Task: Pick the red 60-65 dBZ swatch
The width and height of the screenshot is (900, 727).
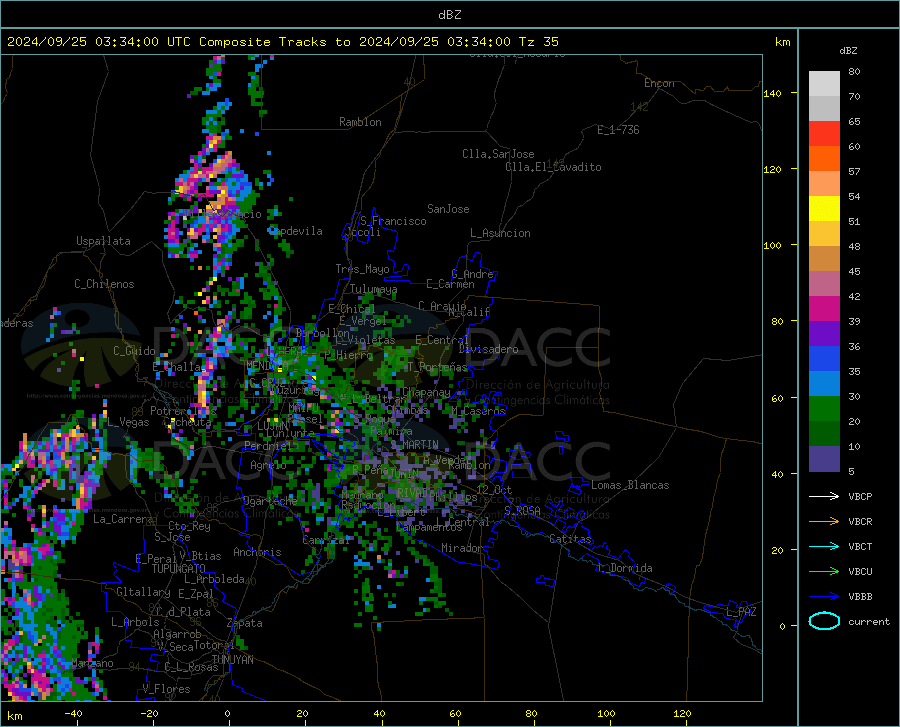Action: pos(824,134)
